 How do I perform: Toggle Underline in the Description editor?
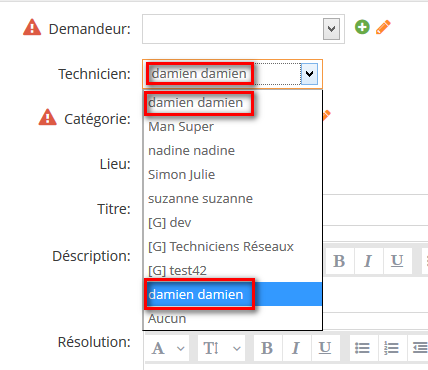397,261
